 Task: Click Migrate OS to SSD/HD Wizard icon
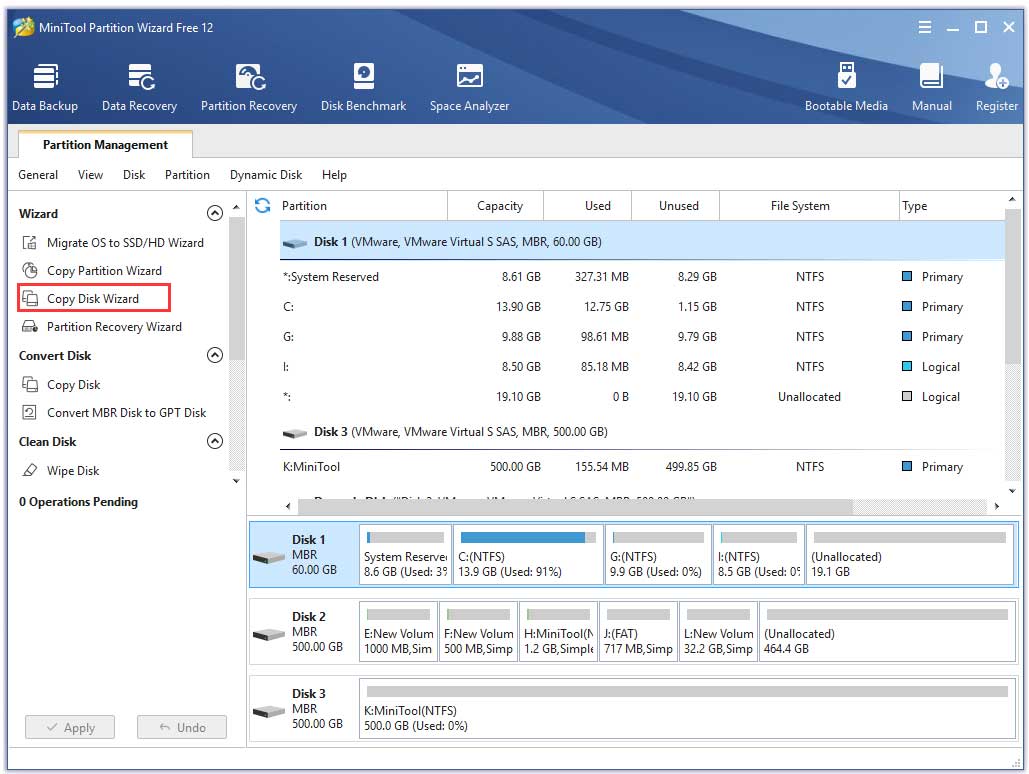pyautogui.click(x=30, y=242)
